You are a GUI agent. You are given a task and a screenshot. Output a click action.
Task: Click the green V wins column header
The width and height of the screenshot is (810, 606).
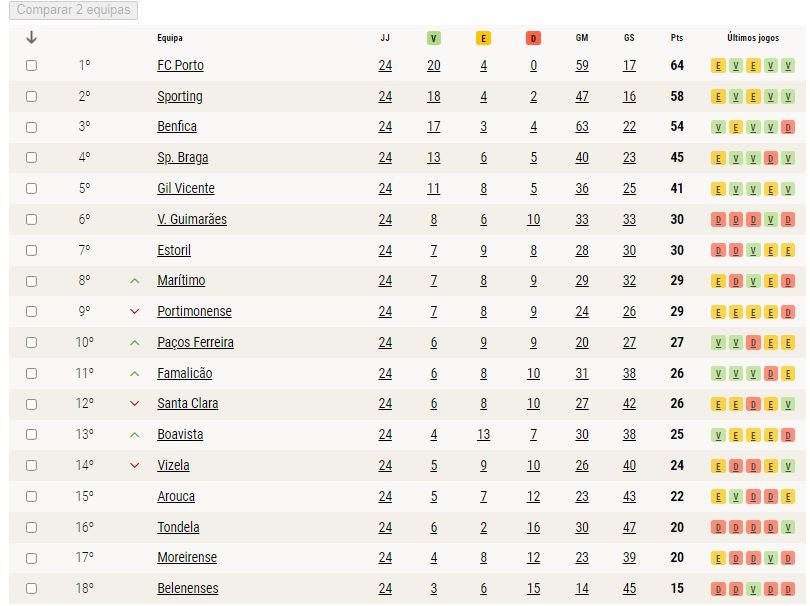point(433,38)
